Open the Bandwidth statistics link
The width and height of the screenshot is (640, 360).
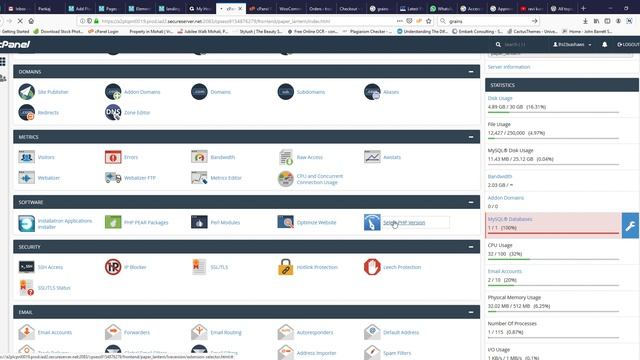500,176
